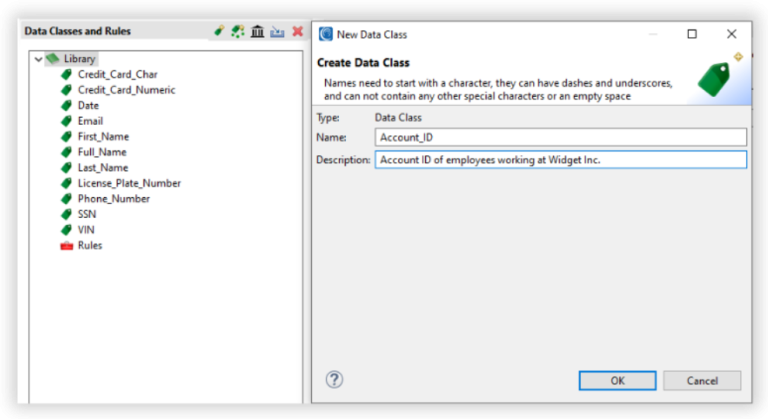Image resolution: width=768 pixels, height=419 pixels.
Task: Confirm with the OK button
Action: click(x=617, y=381)
